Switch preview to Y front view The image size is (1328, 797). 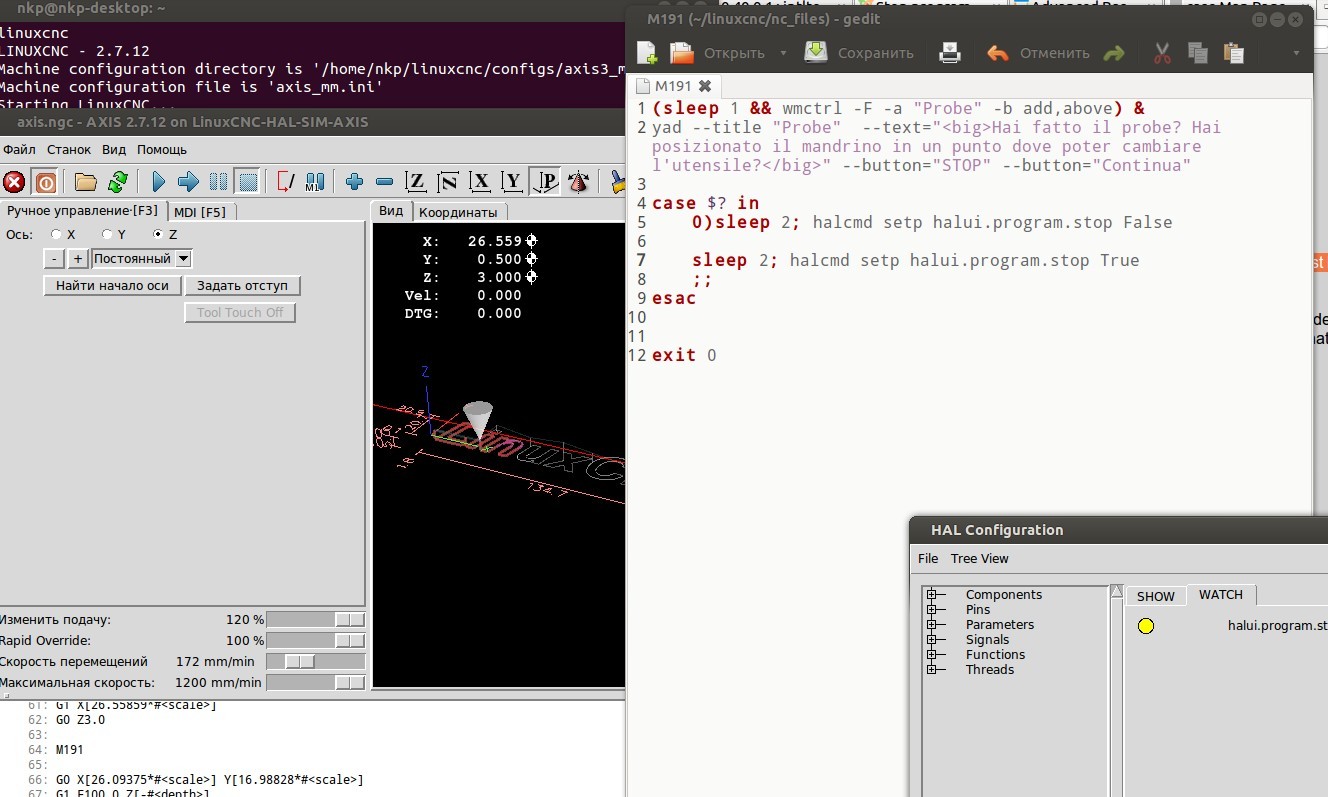[512, 182]
